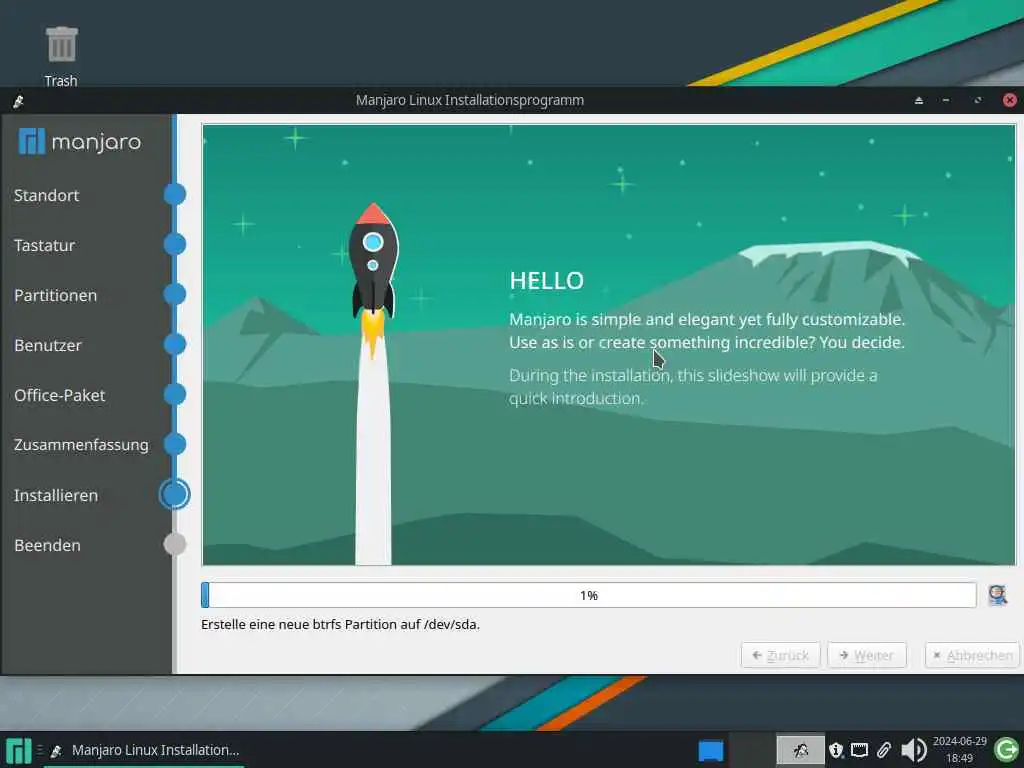Open the network connection tray icon
Image resolution: width=1024 pixels, height=768 pixels.
tap(859, 750)
